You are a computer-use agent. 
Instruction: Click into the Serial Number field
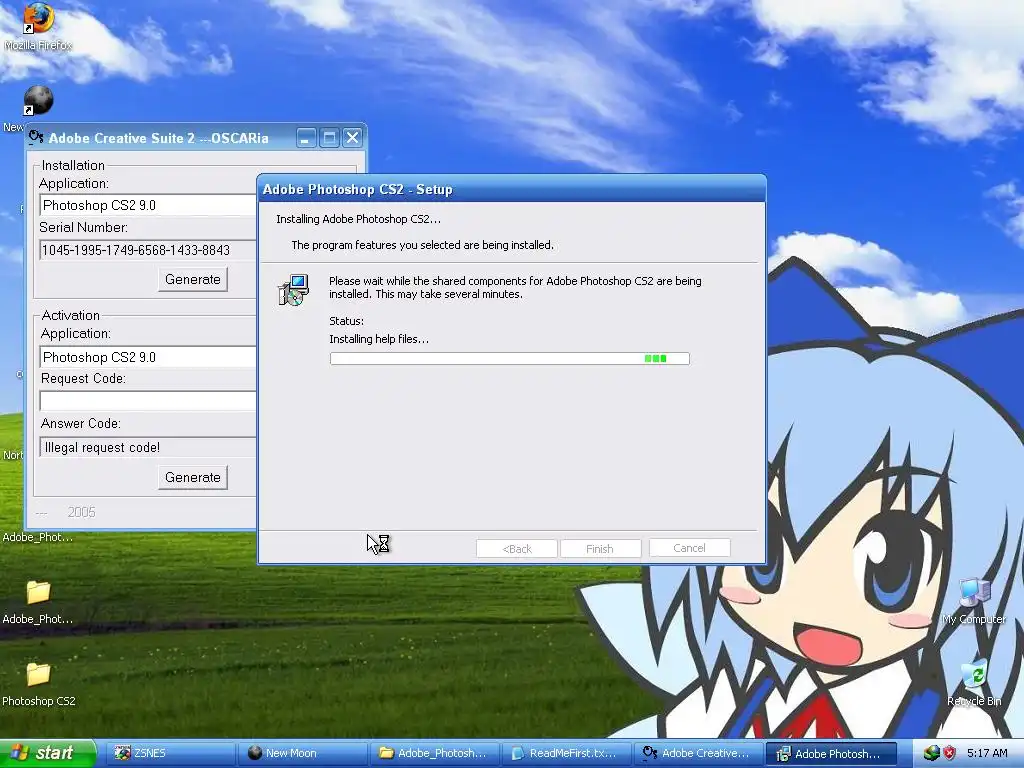pyautogui.click(x=148, y=250)
